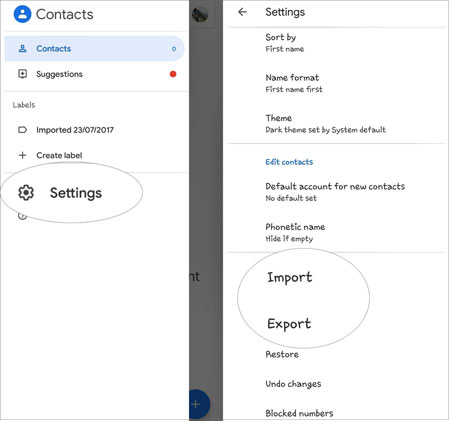
Task: Click the Settings page title
Action: pyautogui.click(x=285, y=12)
